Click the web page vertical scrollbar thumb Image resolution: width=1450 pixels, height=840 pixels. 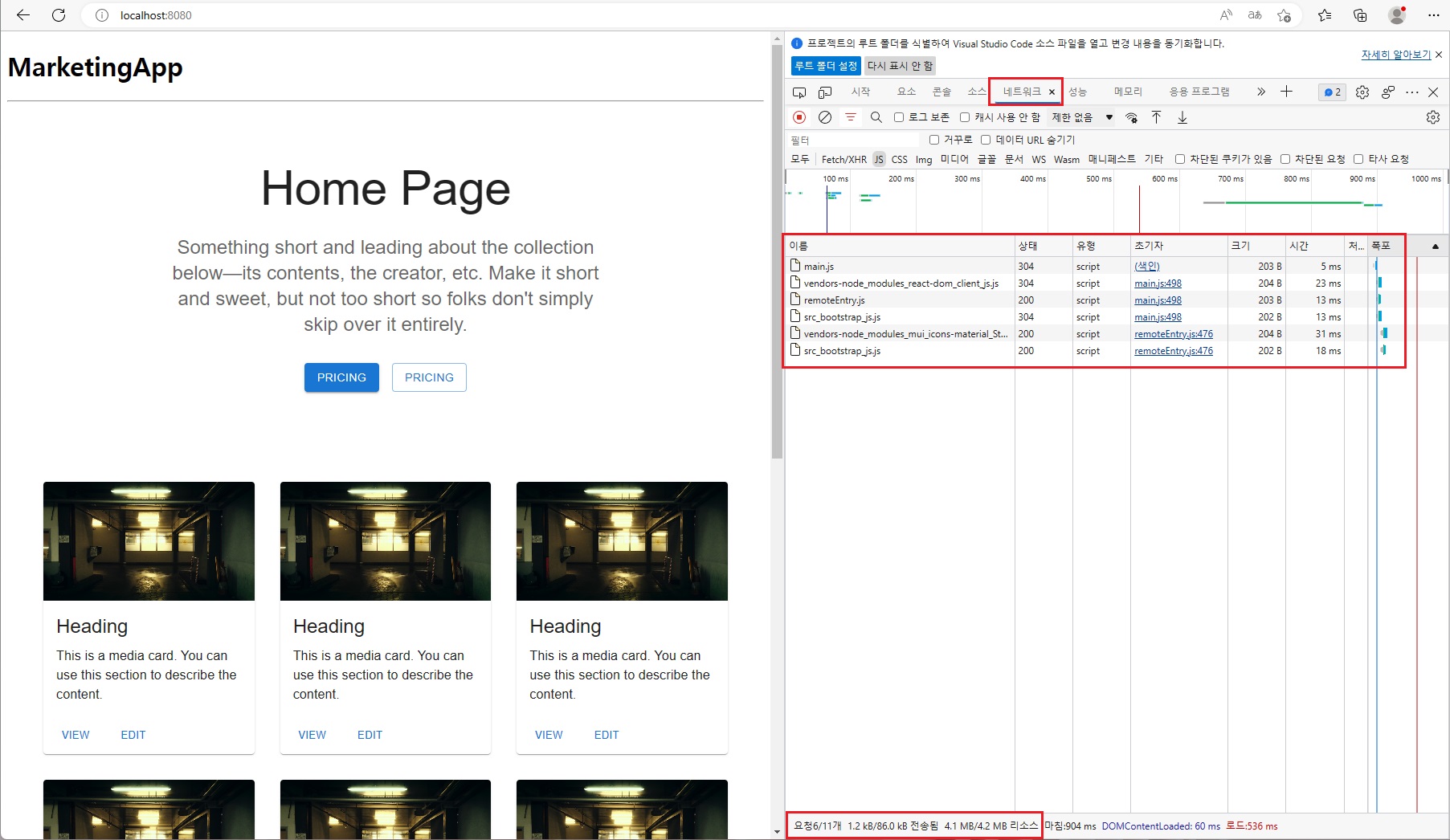777,251
